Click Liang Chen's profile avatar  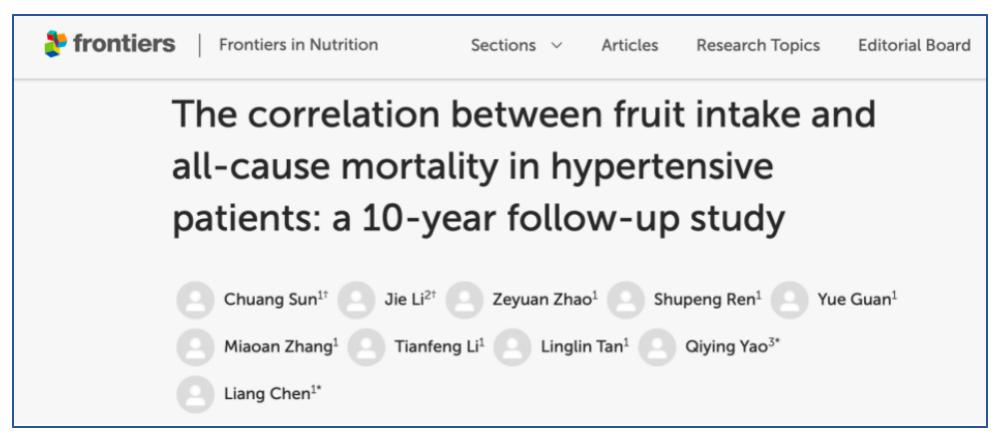tap(196, 394)
